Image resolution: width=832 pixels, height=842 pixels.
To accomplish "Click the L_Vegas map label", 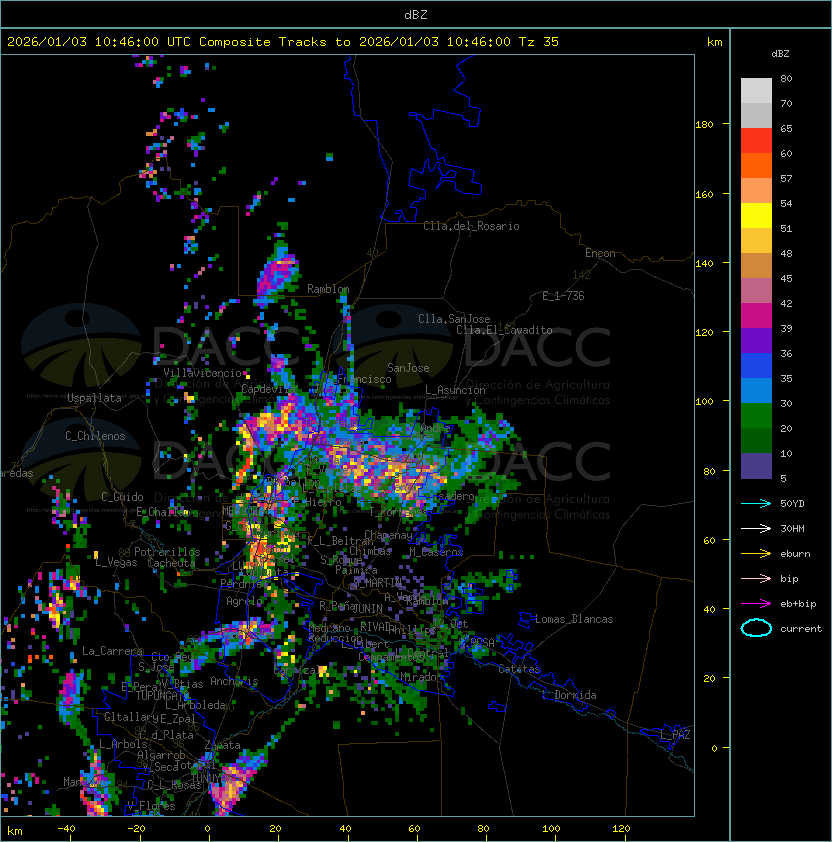I will pos(116,562).
